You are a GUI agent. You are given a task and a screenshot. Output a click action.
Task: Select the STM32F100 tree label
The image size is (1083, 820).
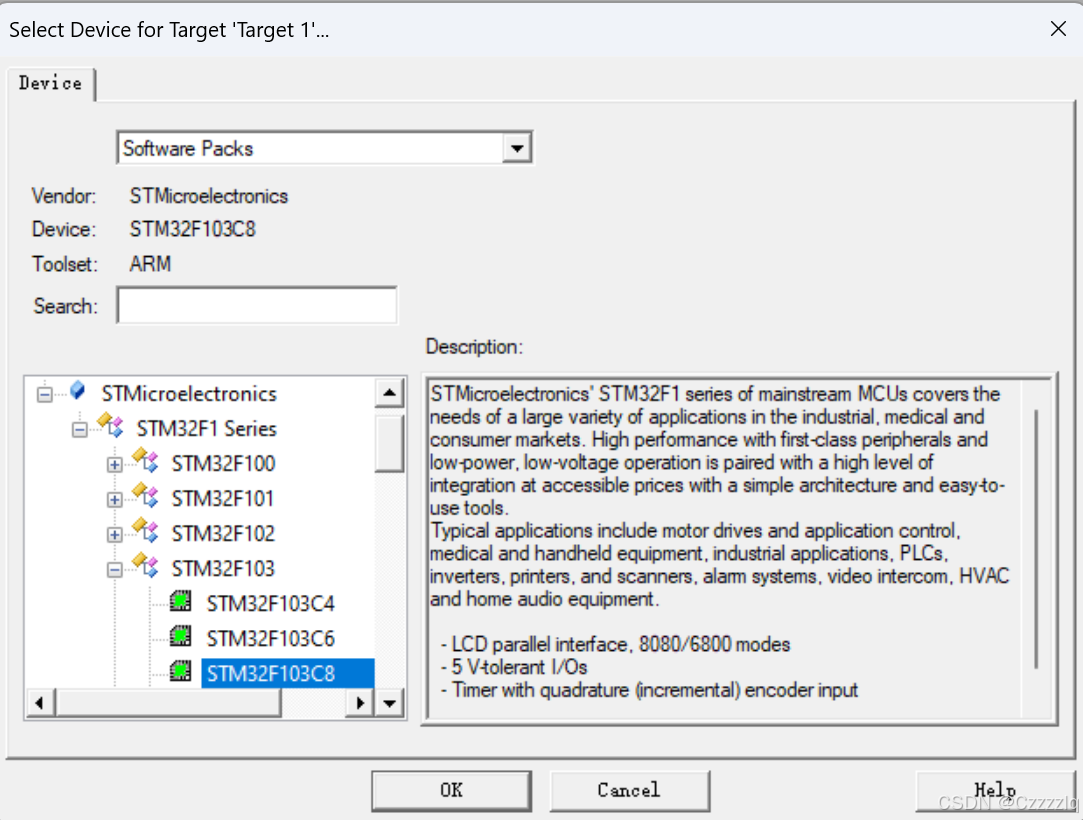[223, 464]
